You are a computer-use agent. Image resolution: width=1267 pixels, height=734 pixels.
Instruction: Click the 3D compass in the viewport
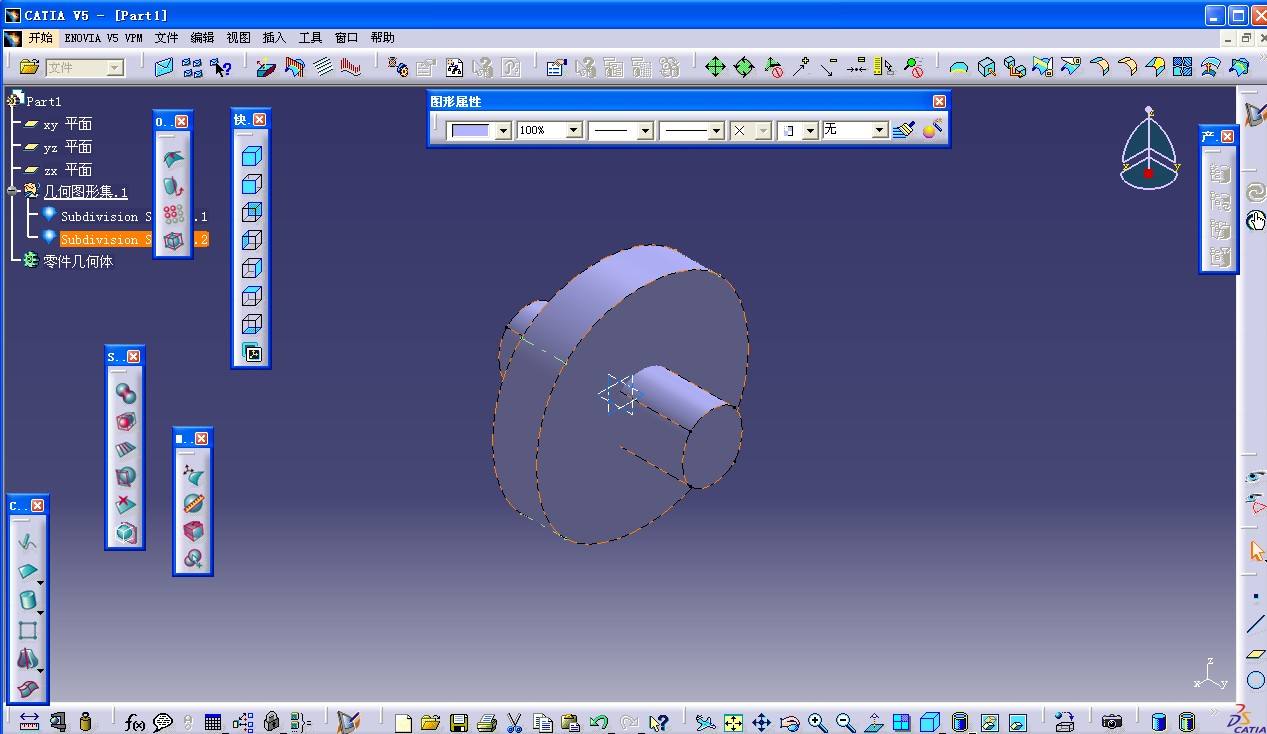point(1149,150)
